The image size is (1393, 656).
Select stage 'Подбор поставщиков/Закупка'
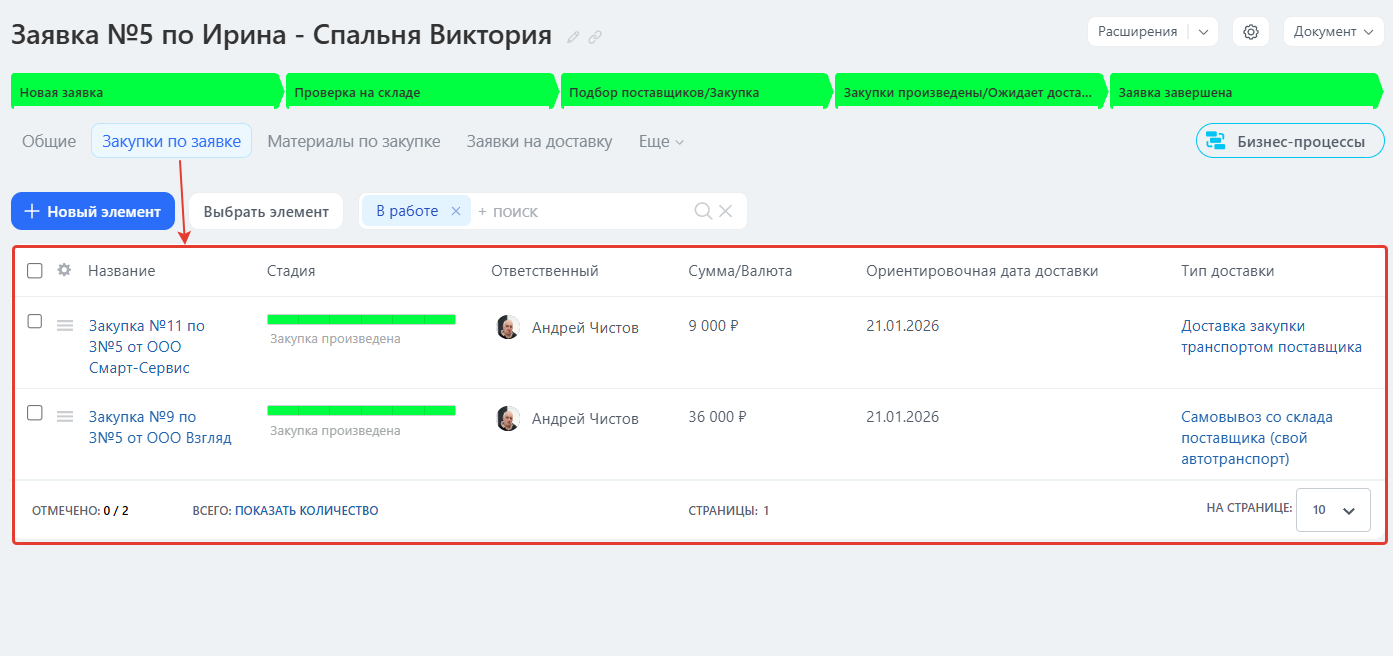click(x=696, y=91)
